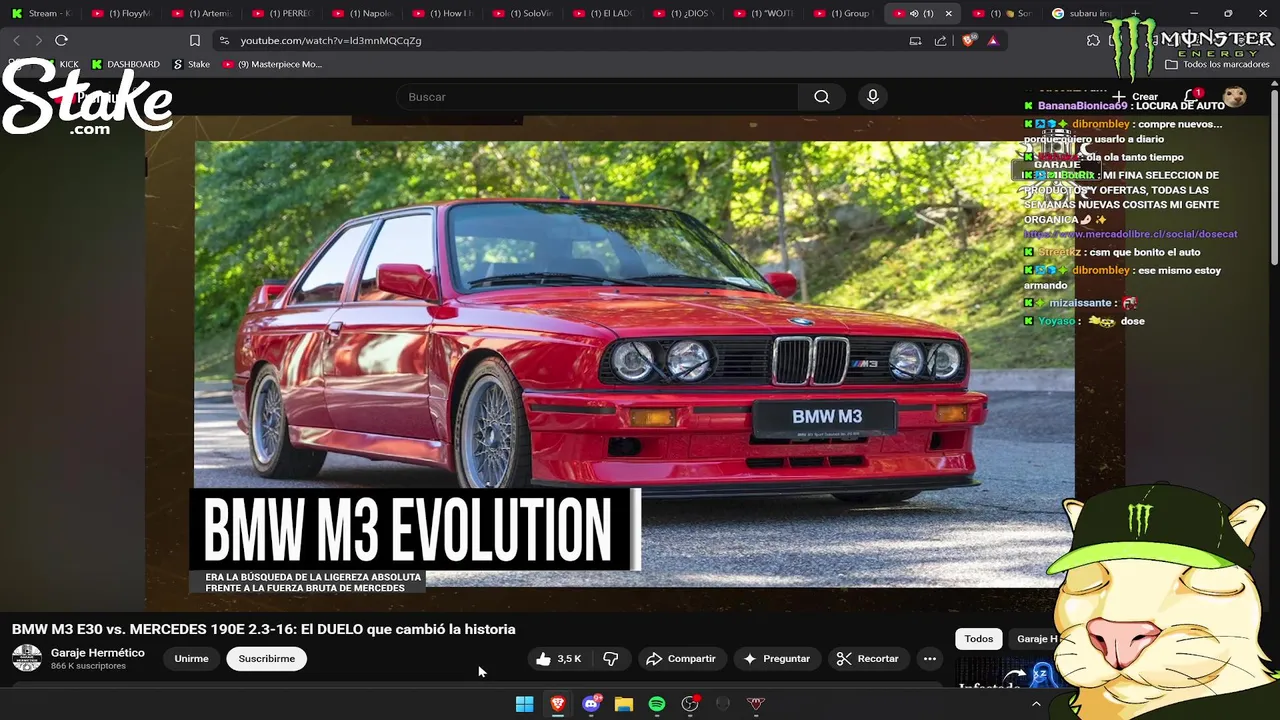Open Brave Shields lion icon
Screen dimensions: 1280x720
pyautogui.click(x=968, y=41)
